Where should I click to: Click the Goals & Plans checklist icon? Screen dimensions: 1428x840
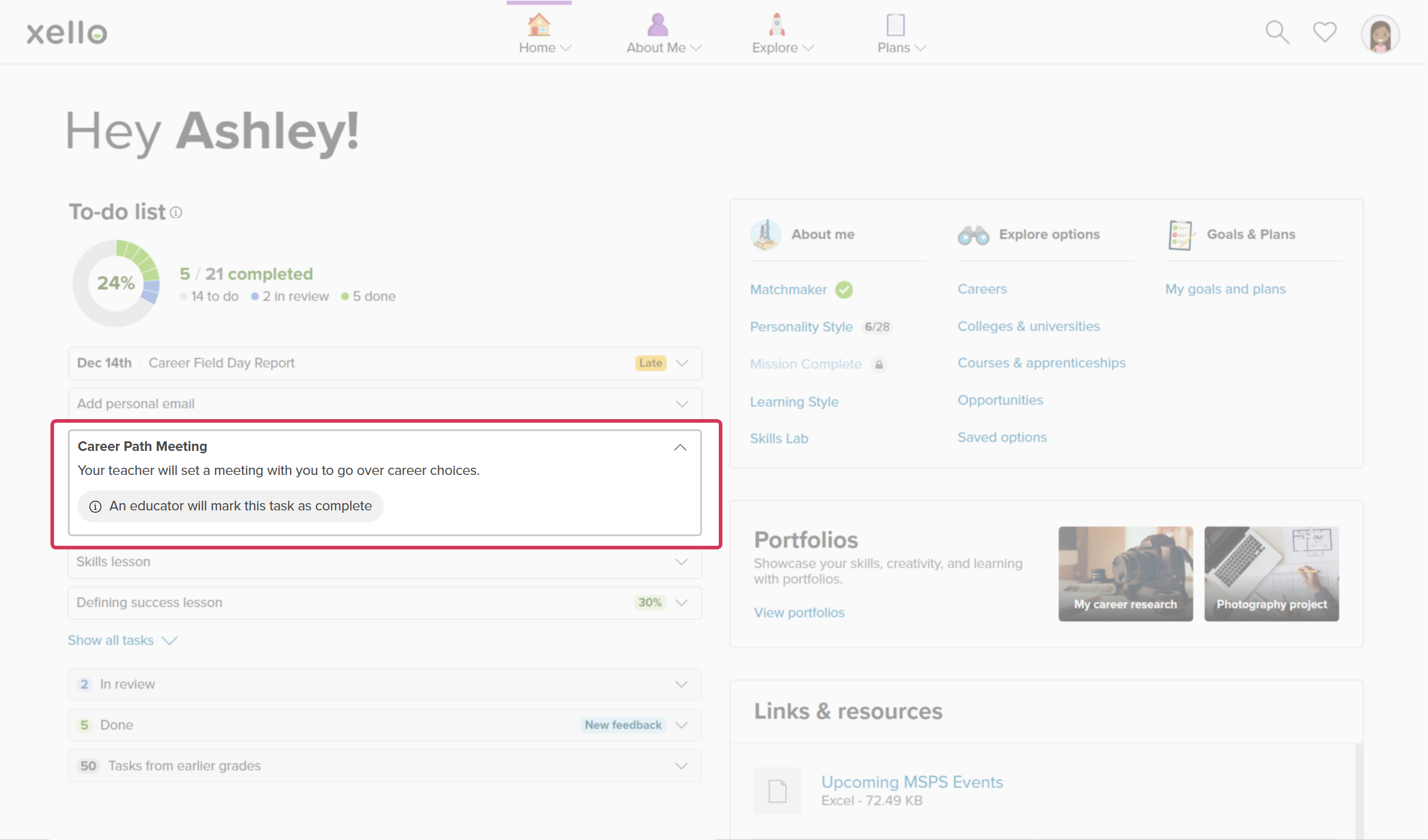pyautogui.click(x=1180, y=235)
